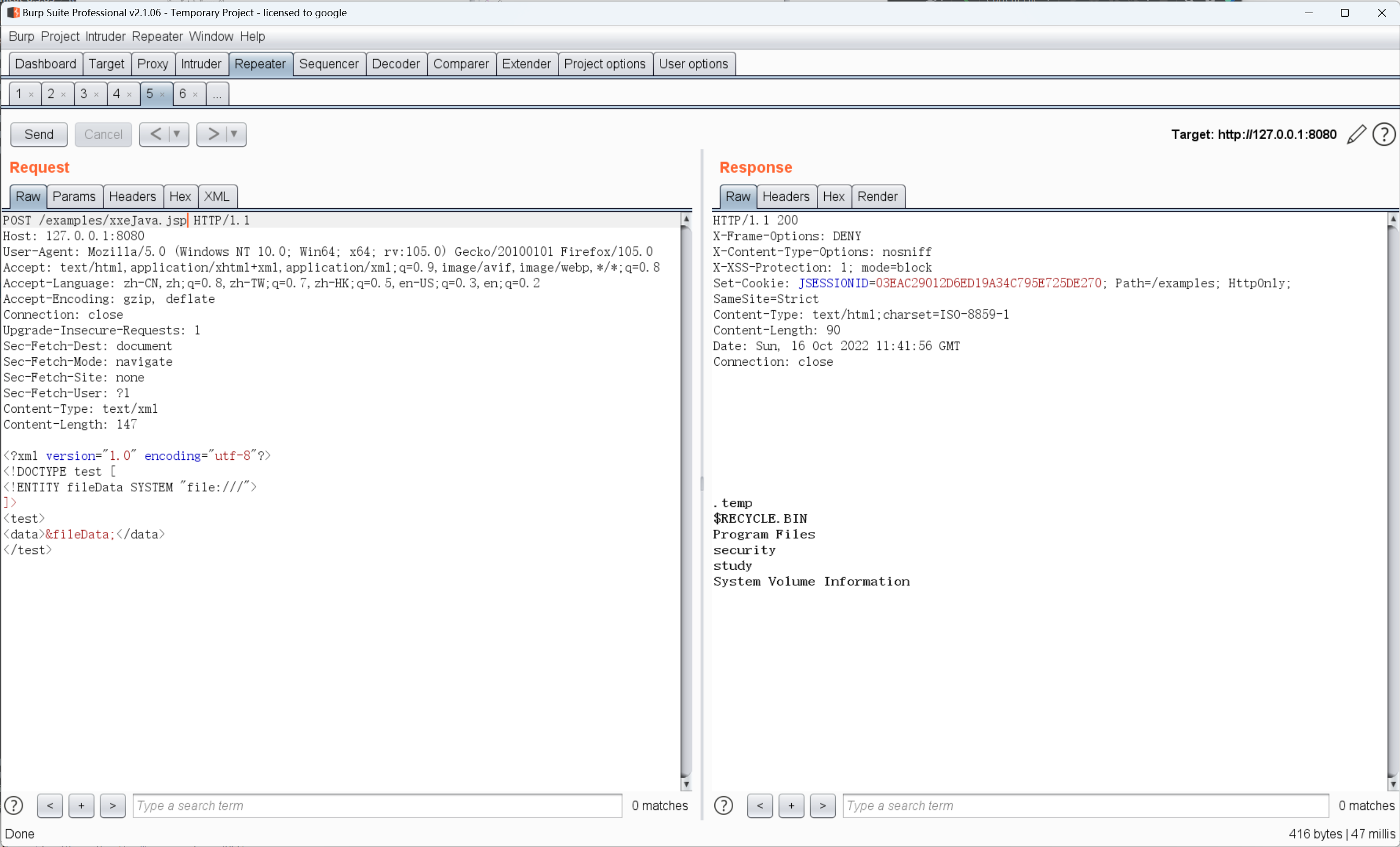The height and width of the screenshot is (847, 1400).
Task: Click the edit target pencil icon
Action: tap(1356, 135)
